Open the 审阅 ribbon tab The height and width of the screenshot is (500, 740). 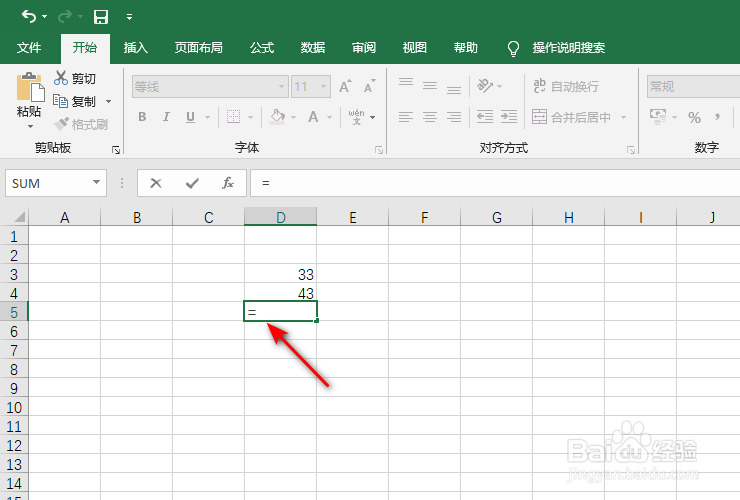pos(364,48)
